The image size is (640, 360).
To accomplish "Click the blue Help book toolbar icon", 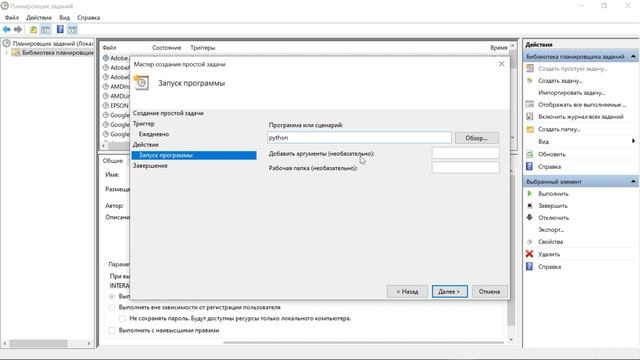I will (60, 29).
